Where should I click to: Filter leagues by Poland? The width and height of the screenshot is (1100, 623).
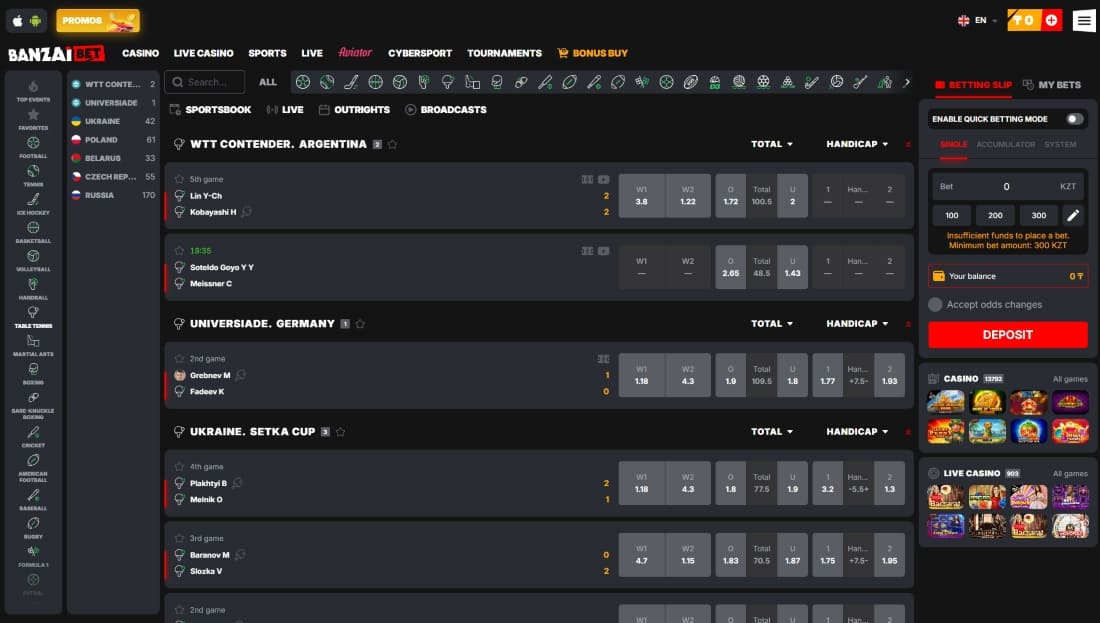114,140
